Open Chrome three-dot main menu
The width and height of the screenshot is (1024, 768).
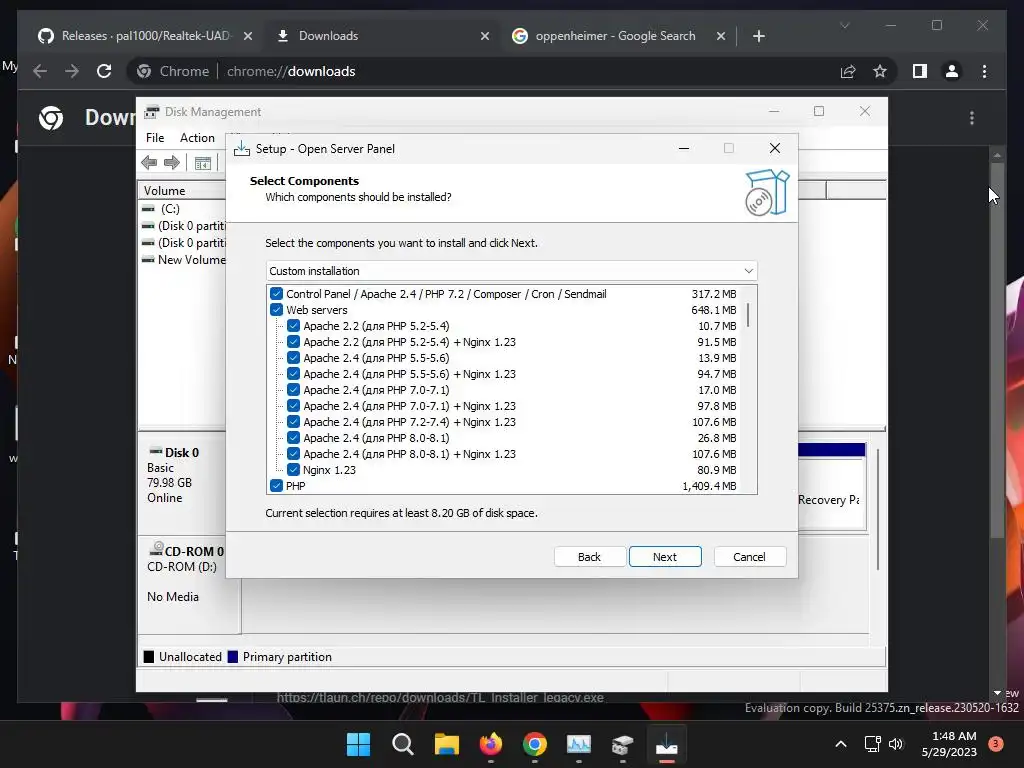tap(984, 71)
